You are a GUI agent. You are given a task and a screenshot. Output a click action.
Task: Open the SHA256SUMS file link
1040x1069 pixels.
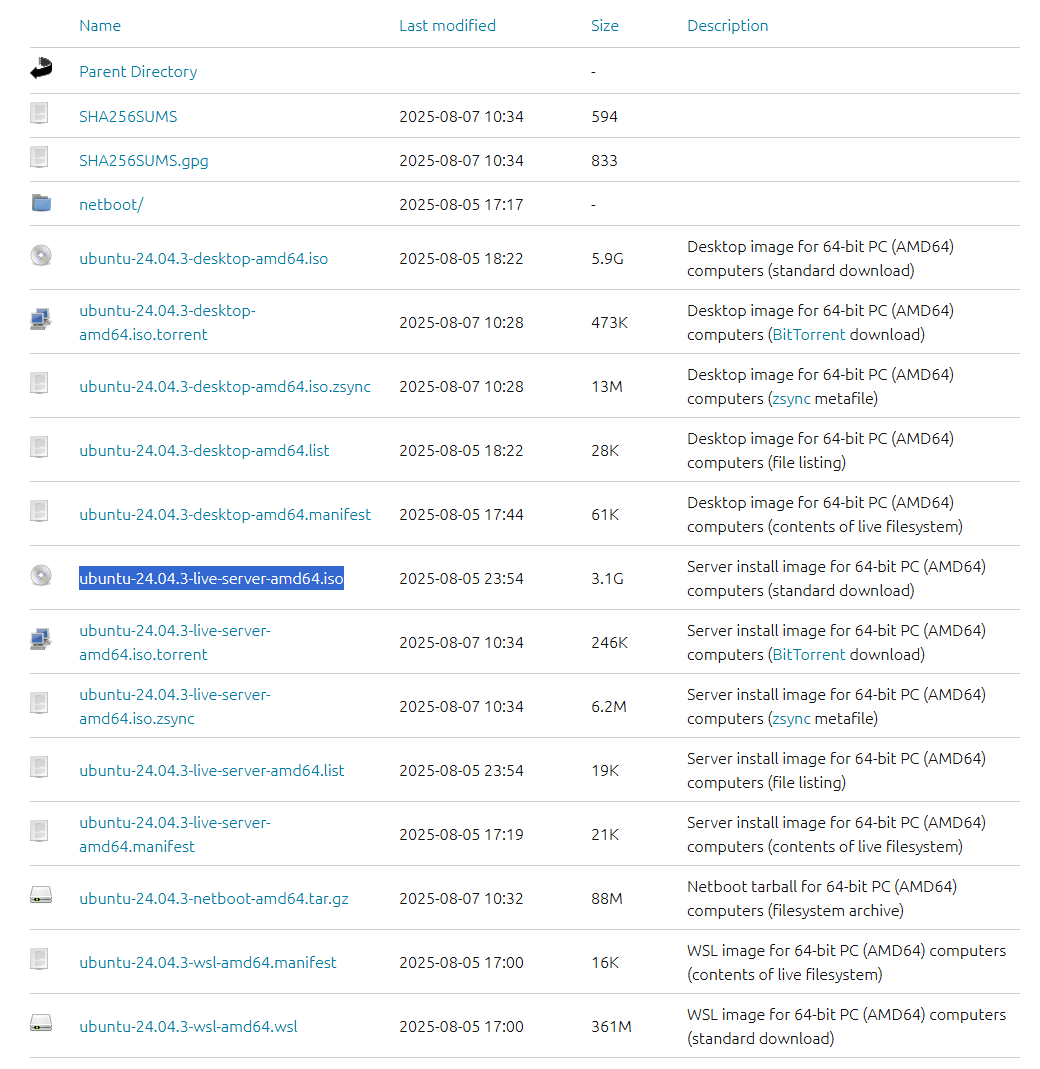[x=128, y=117]
